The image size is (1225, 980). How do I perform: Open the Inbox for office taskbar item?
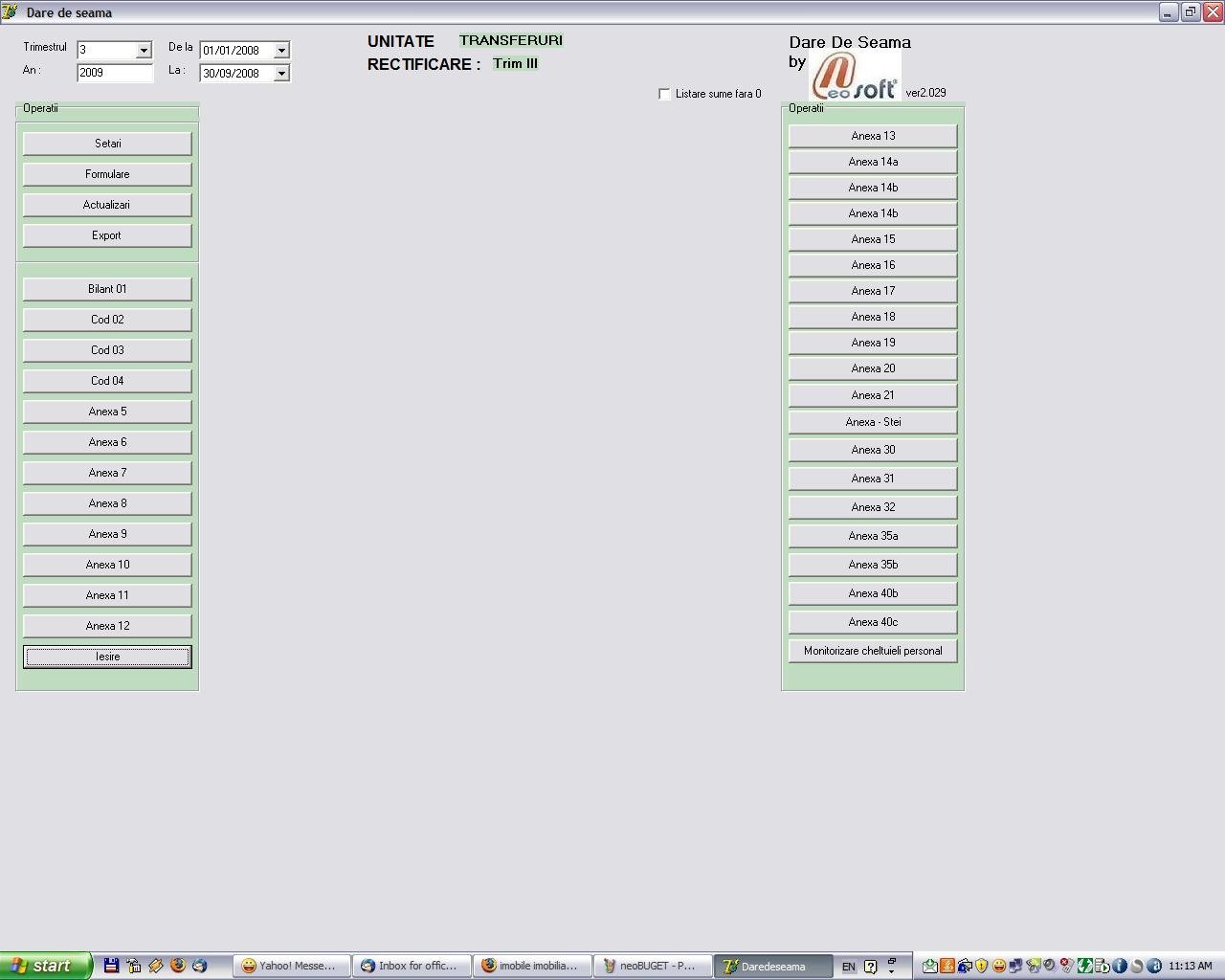411,966
